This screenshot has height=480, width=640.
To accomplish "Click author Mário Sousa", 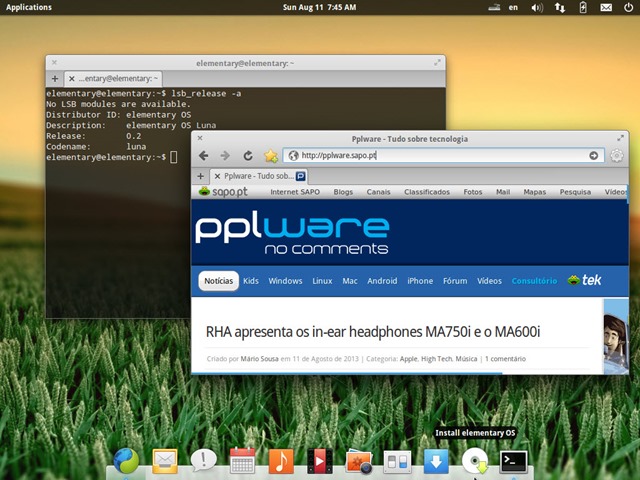I will click(259, 359).
